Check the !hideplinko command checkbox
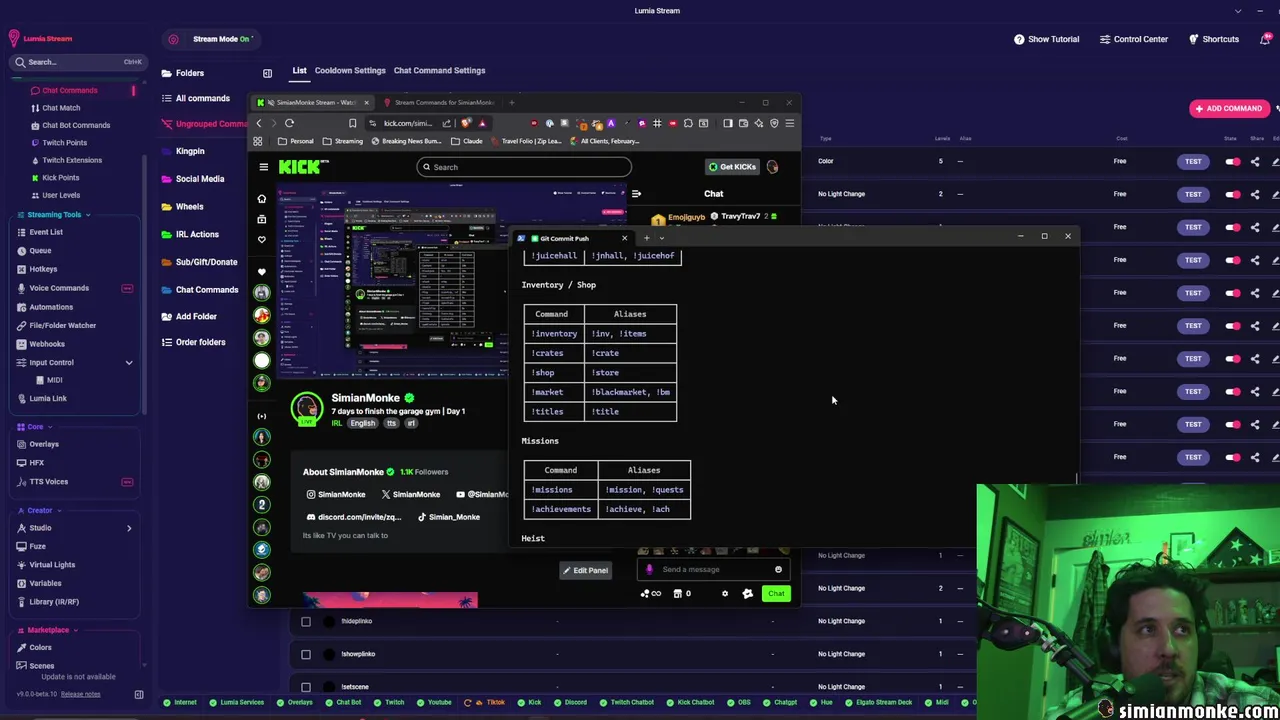Image resolution: width=1280 pixels, height=720 pixels. (306, 621)
